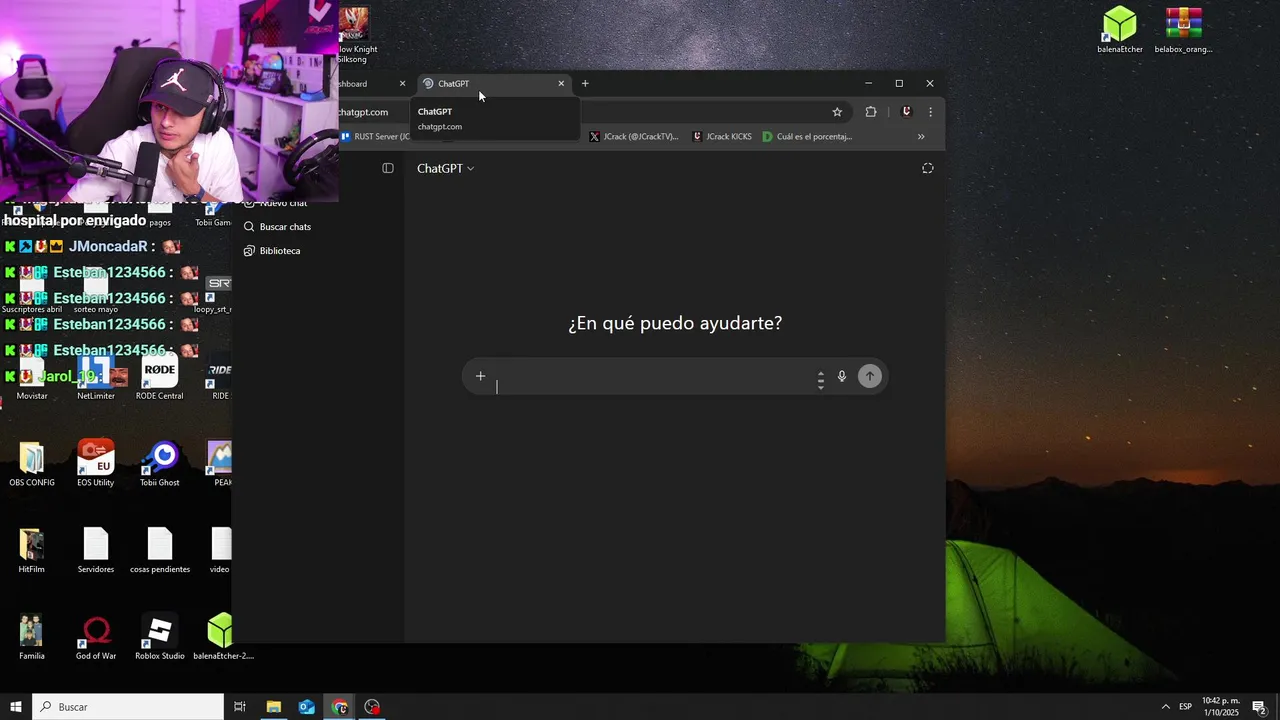This screenshot has height=720, width=1280.
Task: Select the RODE Central desktop icon
Action: coord(160,378)
